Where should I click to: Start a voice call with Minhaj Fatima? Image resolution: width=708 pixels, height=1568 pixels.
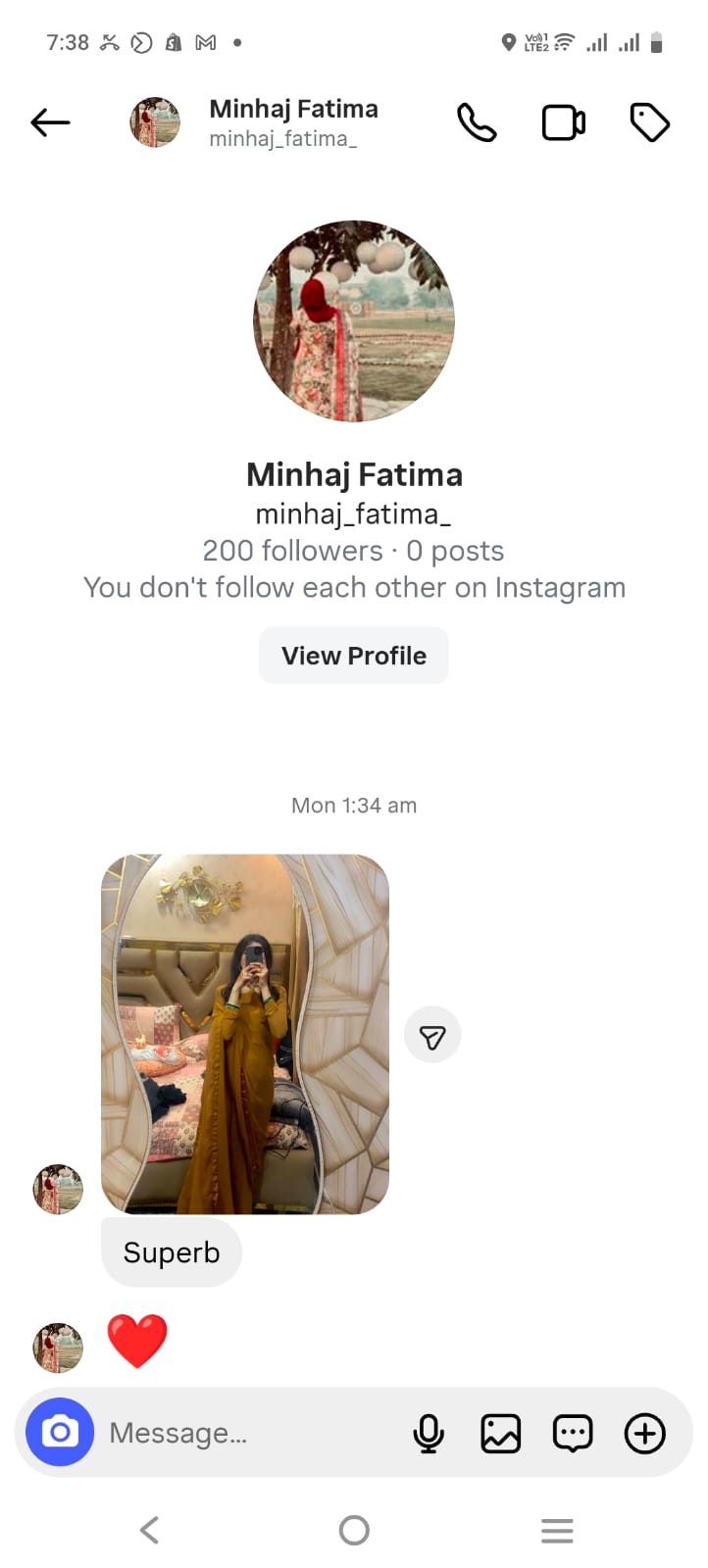[477, 122]
